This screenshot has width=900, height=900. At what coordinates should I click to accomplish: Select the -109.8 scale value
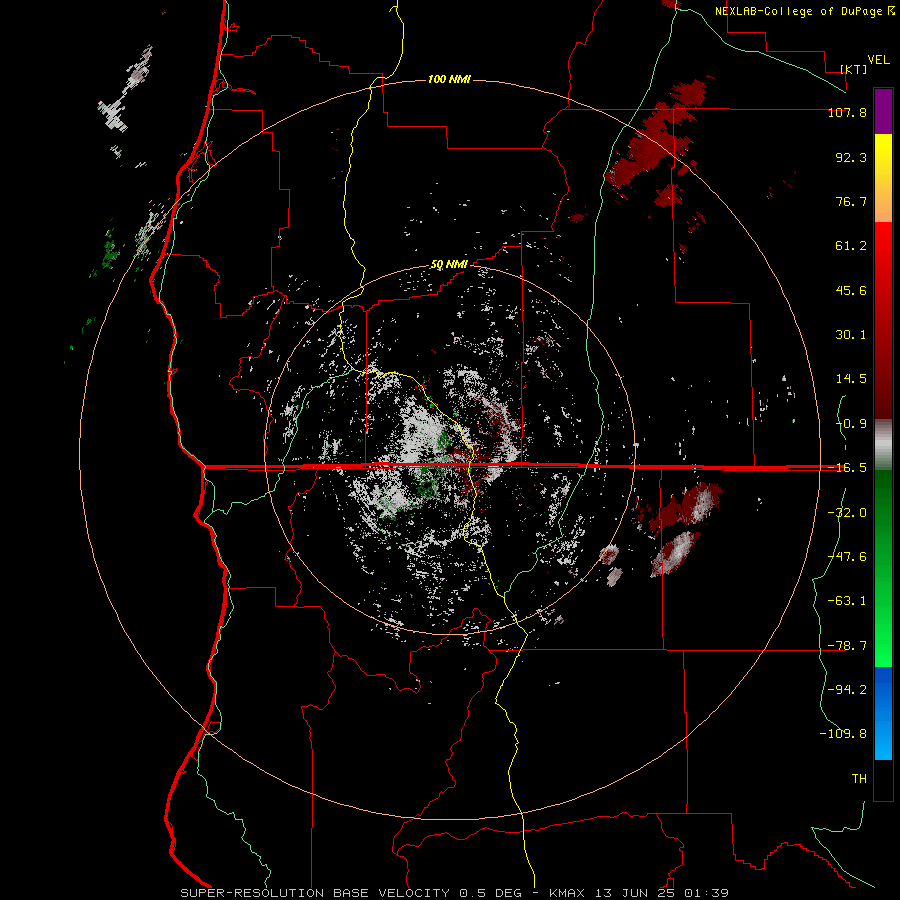(x=843, y=734)
